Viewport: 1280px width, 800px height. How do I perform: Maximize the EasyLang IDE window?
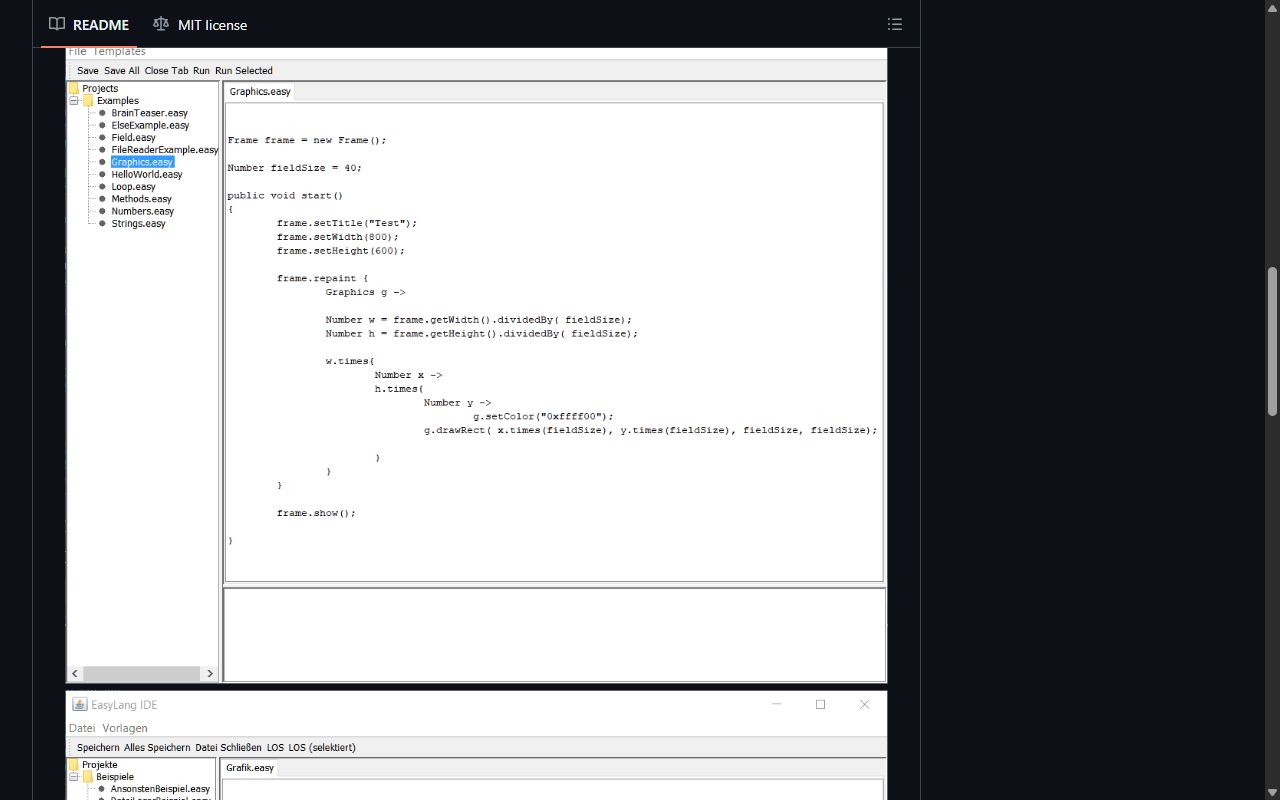820,704
